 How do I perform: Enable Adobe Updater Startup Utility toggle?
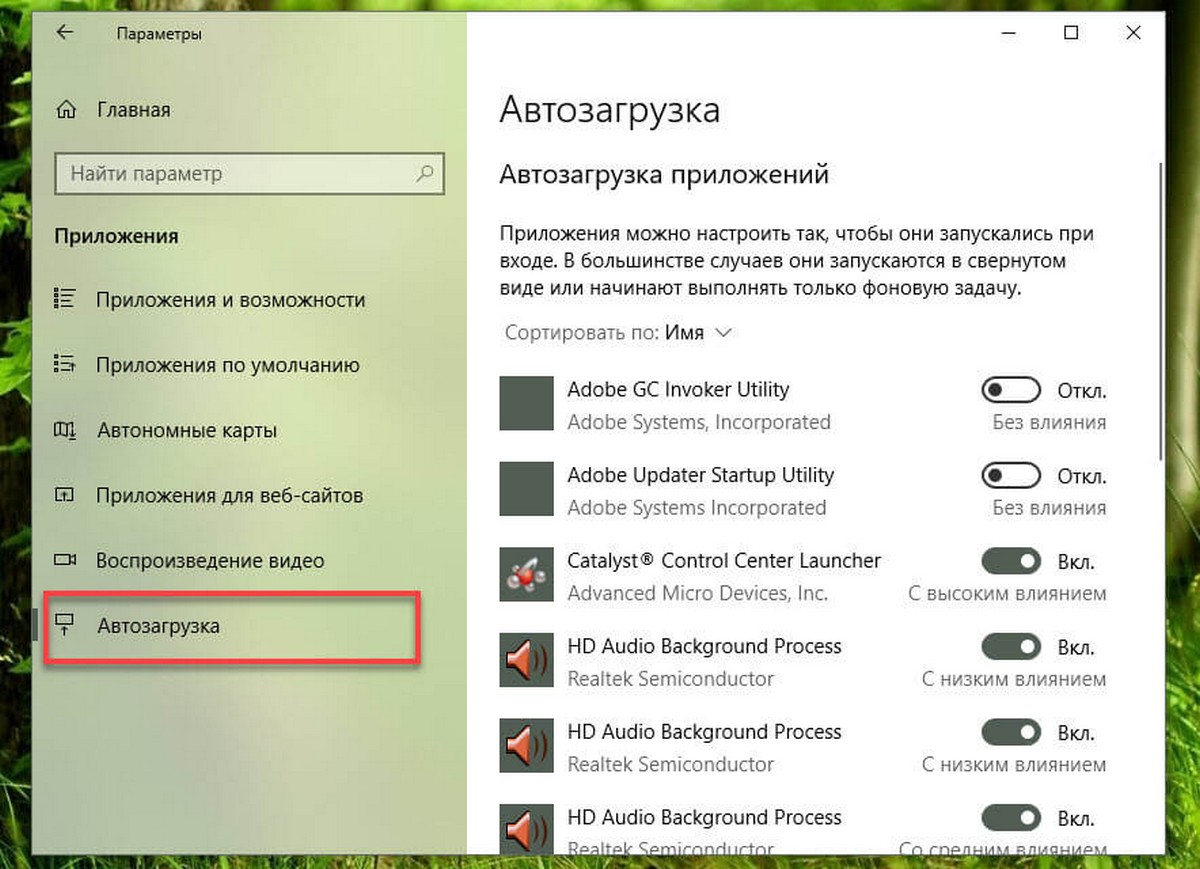pyautogui.click(x=1011, y=474)
